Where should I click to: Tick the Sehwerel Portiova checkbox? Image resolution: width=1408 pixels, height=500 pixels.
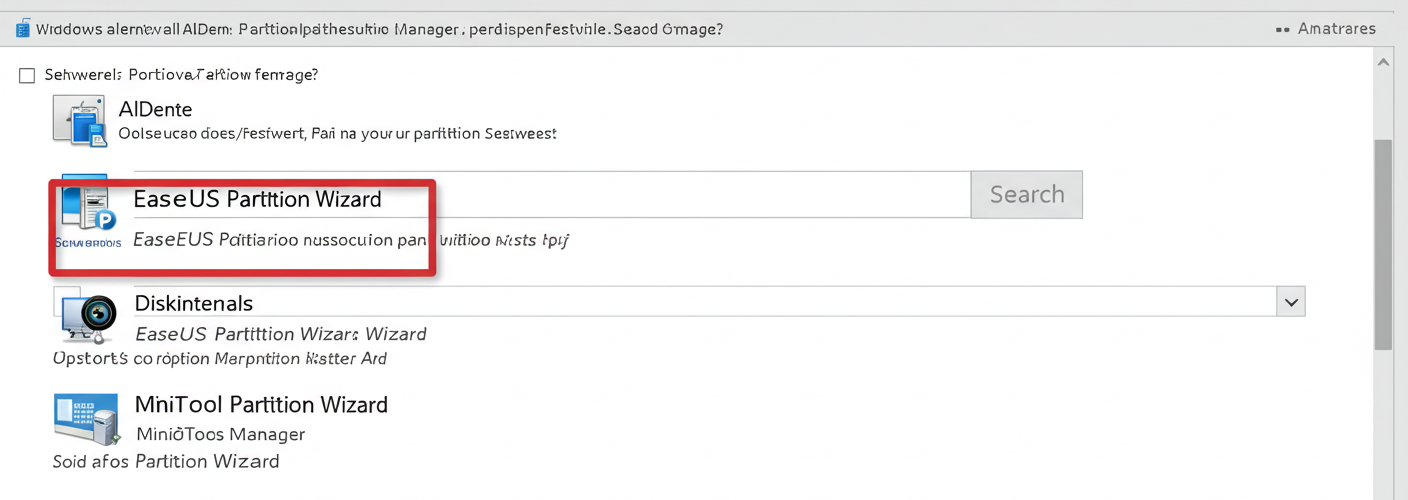coord(27,75)
